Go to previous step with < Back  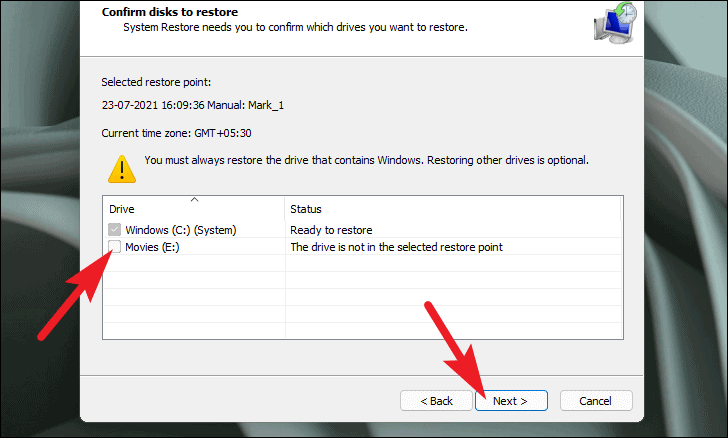[436, 401]
